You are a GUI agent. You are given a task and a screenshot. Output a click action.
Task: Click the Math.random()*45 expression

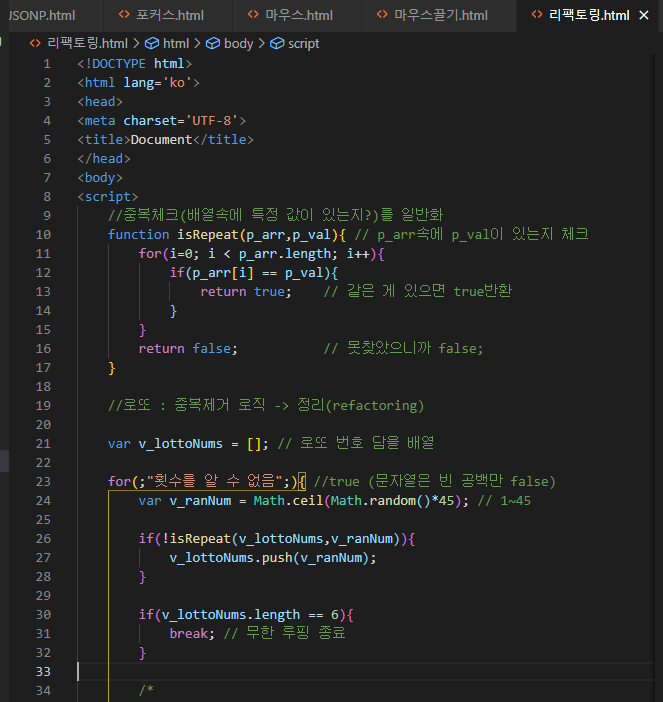coord(392,501)
